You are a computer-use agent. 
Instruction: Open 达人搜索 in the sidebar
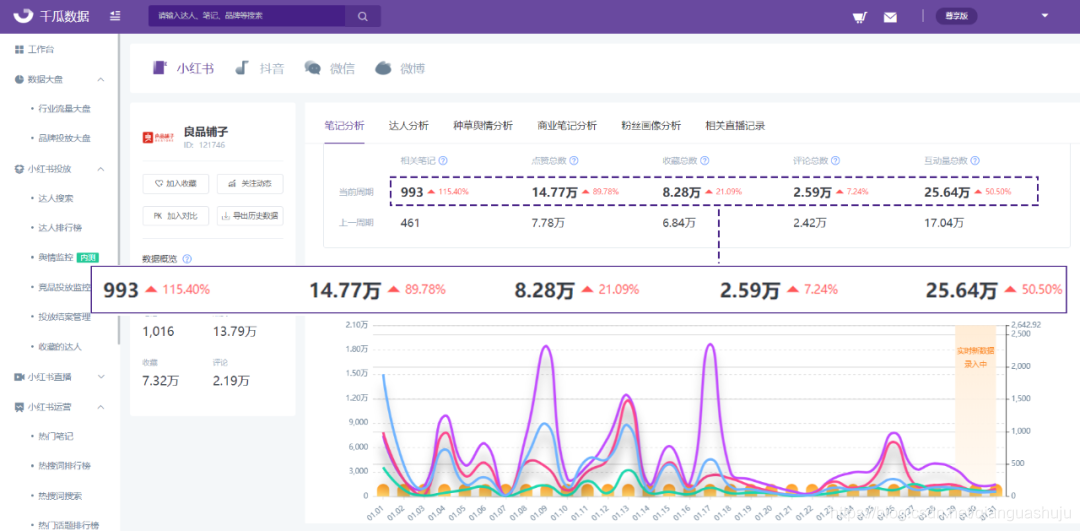56,198
